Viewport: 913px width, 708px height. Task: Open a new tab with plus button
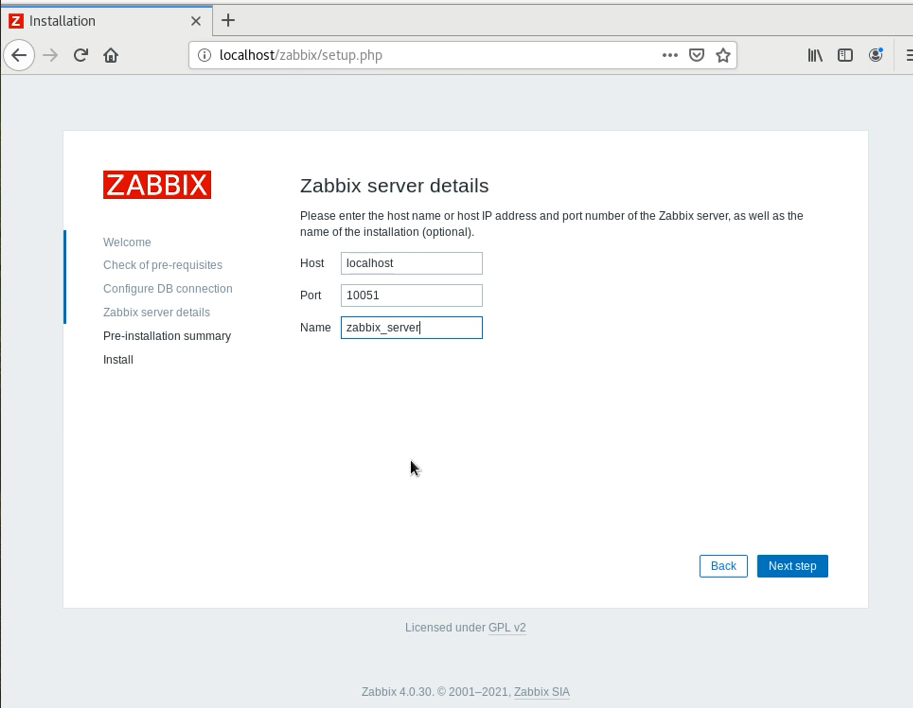[x=228, y=20]
